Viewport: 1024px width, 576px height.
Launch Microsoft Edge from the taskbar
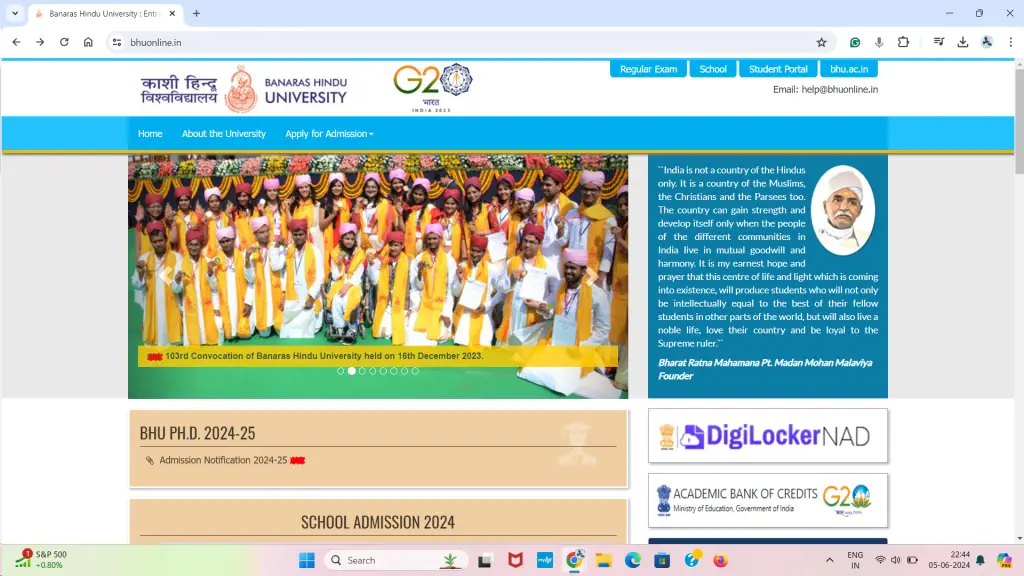pyautogui.click(x=633, y=560)
